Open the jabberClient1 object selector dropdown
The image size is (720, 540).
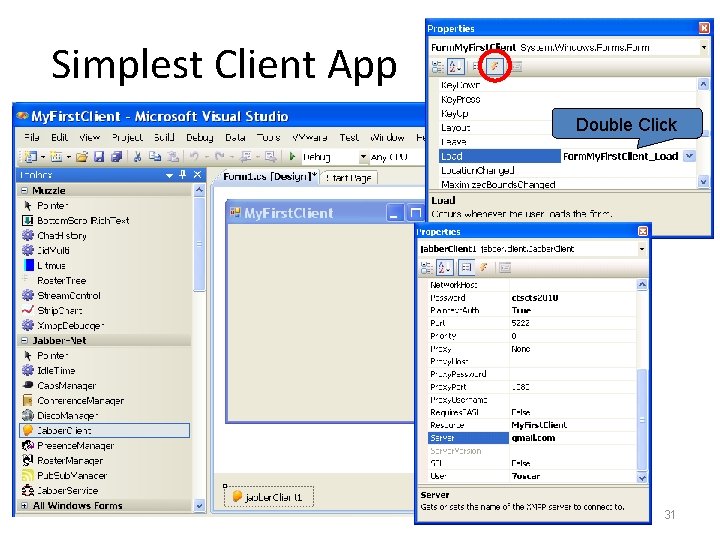pos(641,249)
